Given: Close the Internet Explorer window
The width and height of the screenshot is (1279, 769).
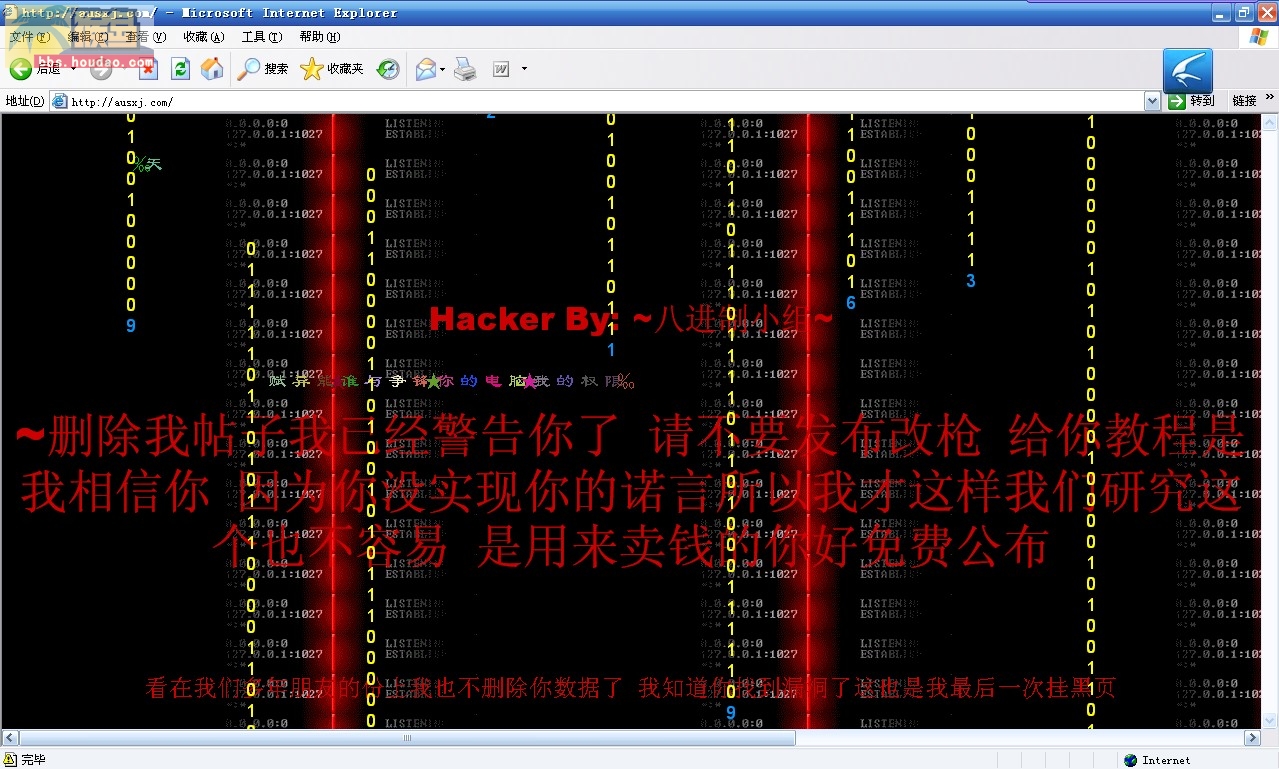Looking at the screenshot, I should tap(1266, 13).
